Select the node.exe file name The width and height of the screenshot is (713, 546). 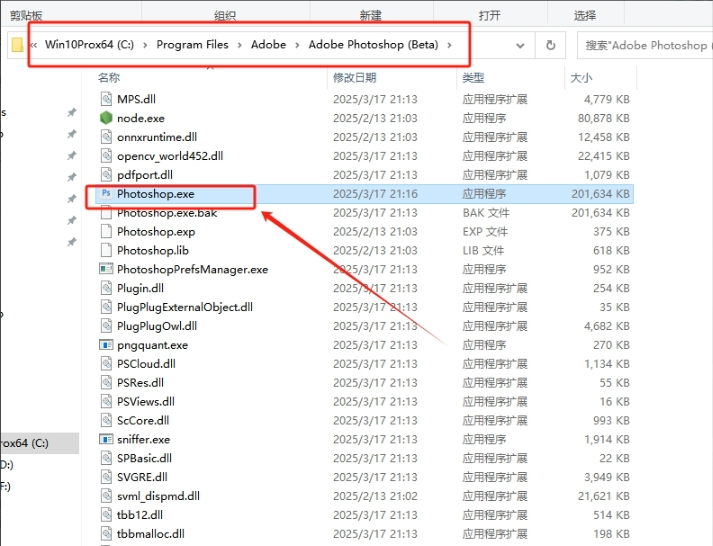tap(141, 118)
